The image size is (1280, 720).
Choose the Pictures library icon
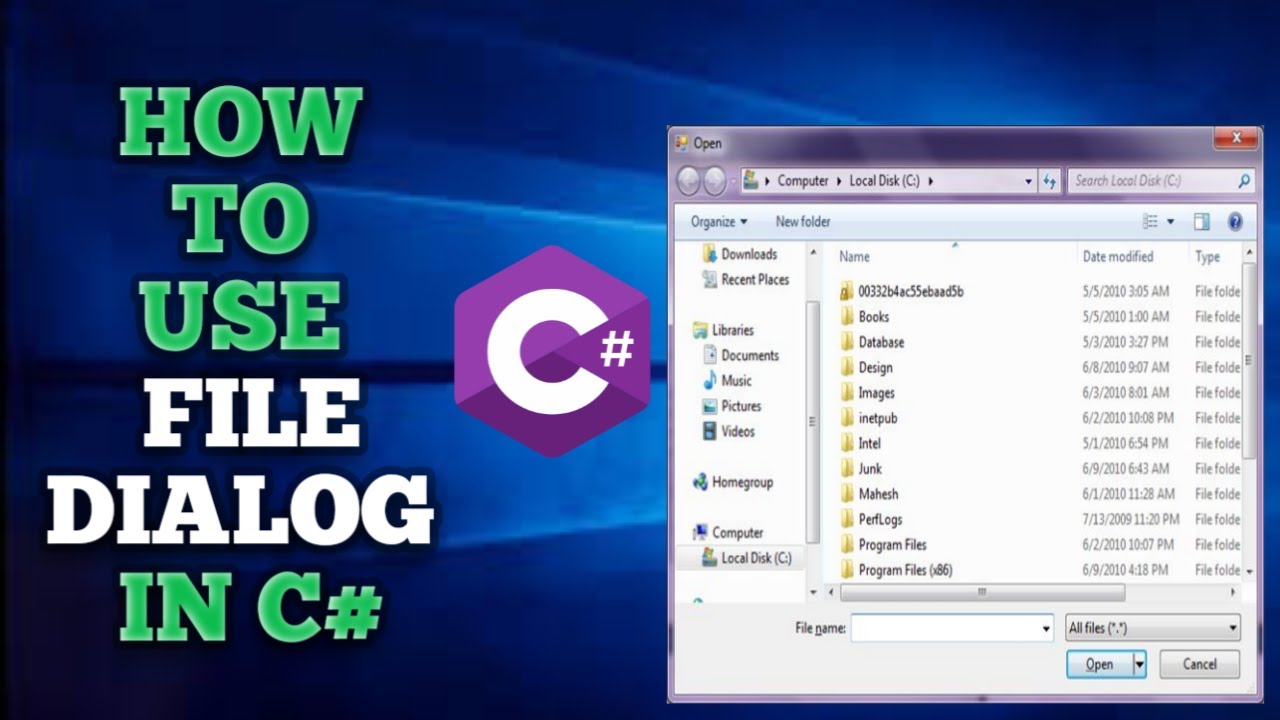(709, 406)
